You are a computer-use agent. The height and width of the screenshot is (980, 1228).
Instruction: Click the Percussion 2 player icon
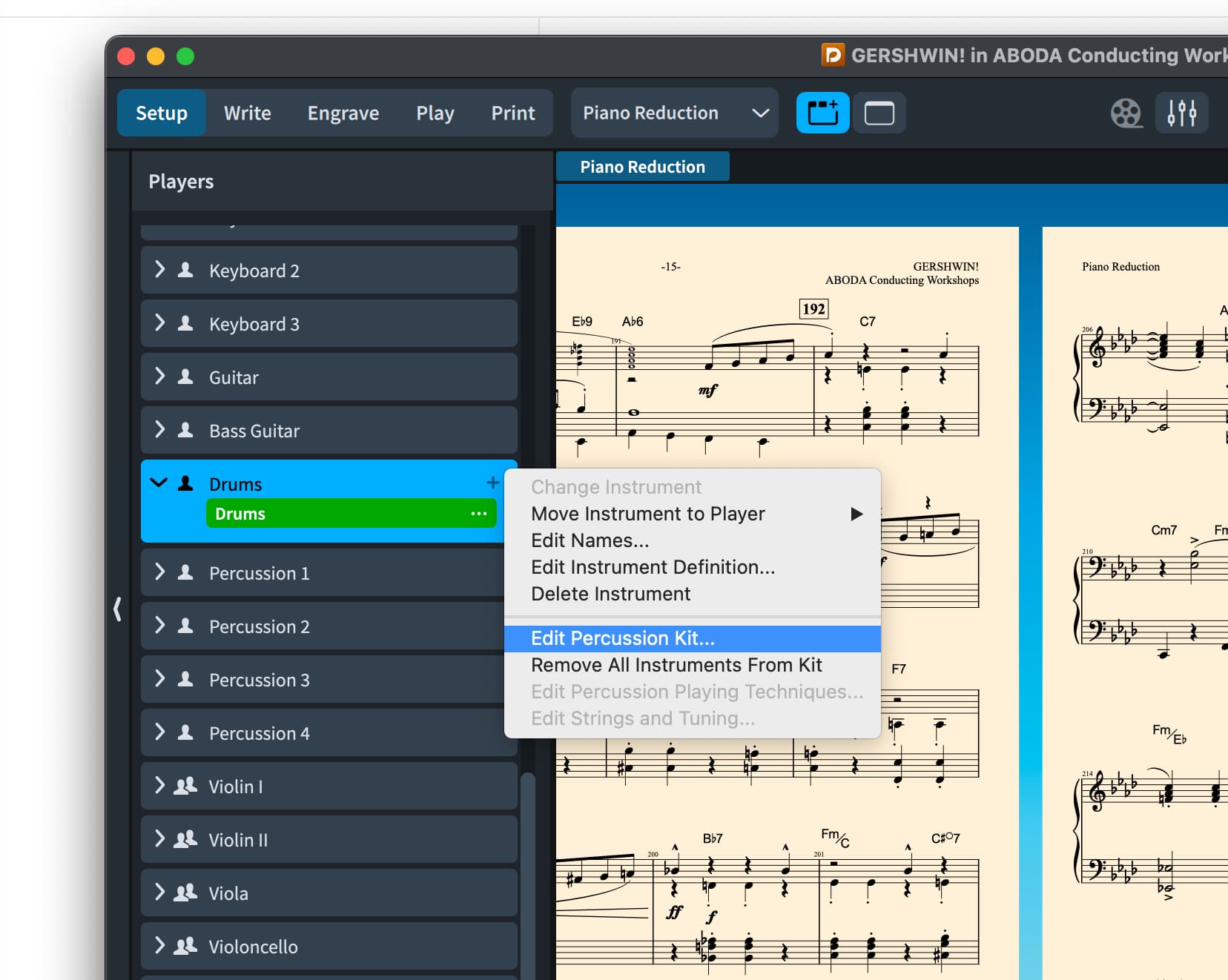pyautogui.click(x=185, y=626)
